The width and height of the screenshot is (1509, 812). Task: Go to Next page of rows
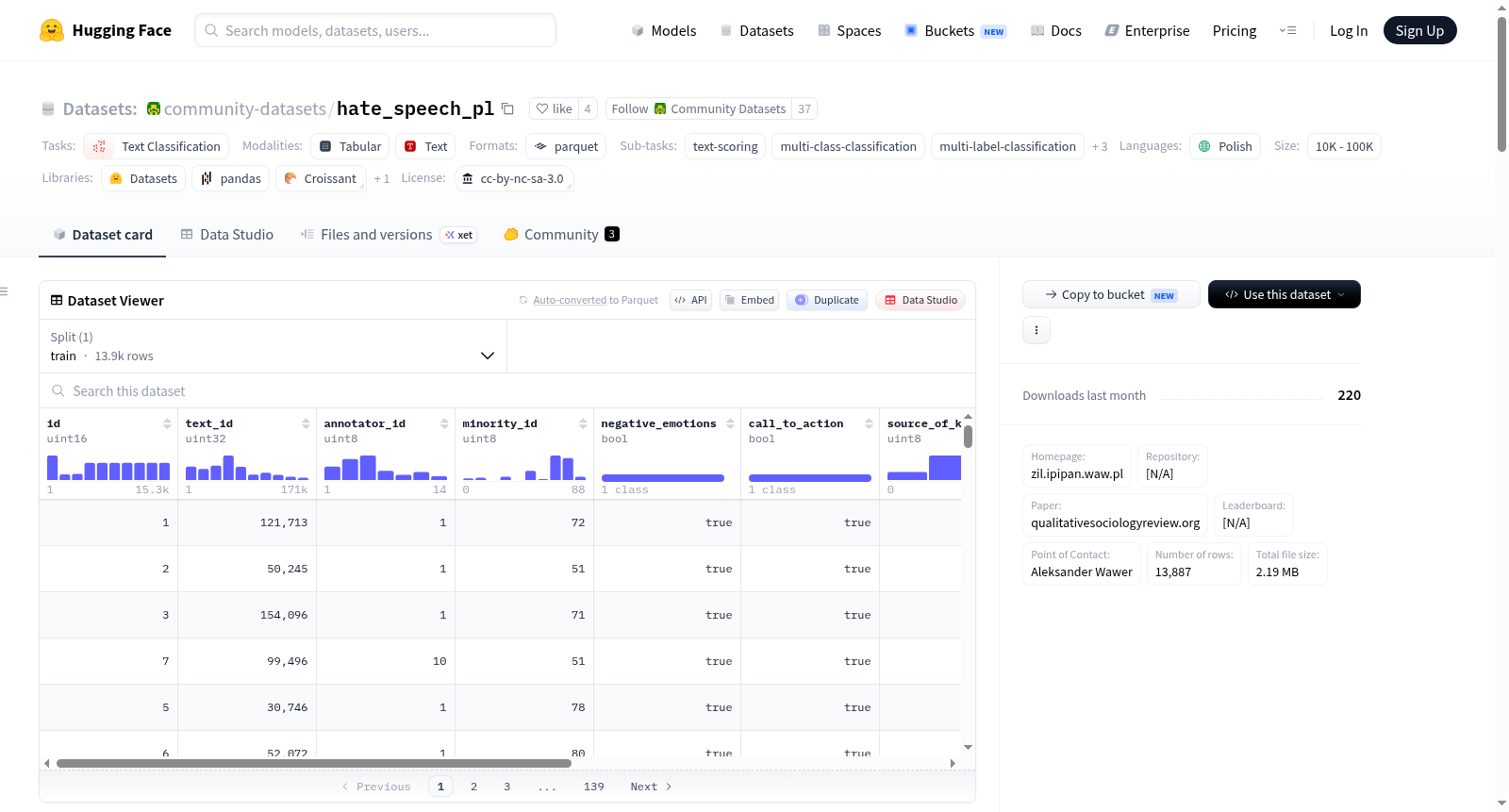[651, 787]
